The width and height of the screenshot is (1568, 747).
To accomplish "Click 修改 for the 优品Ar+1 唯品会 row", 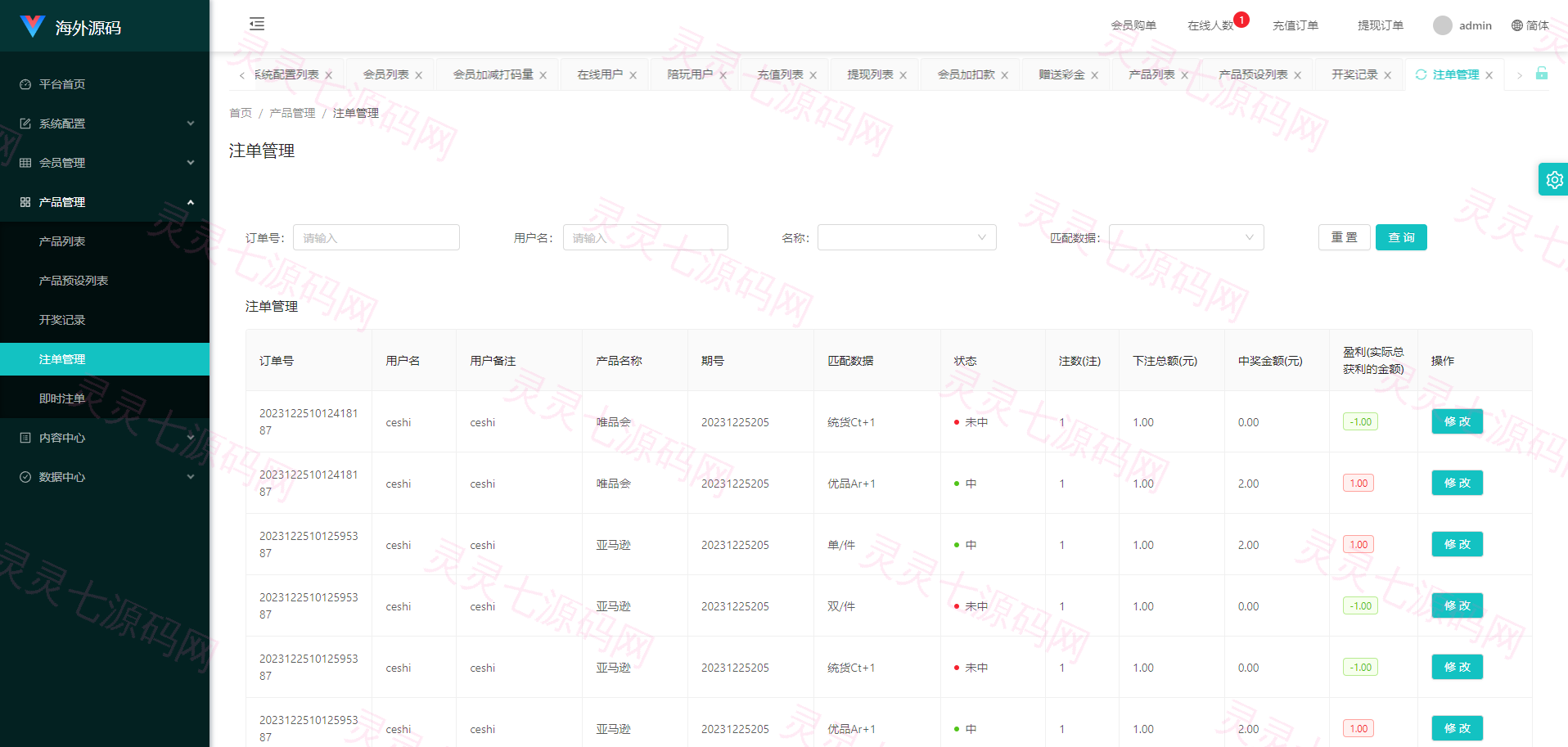I will click(x=1457, y=483).
